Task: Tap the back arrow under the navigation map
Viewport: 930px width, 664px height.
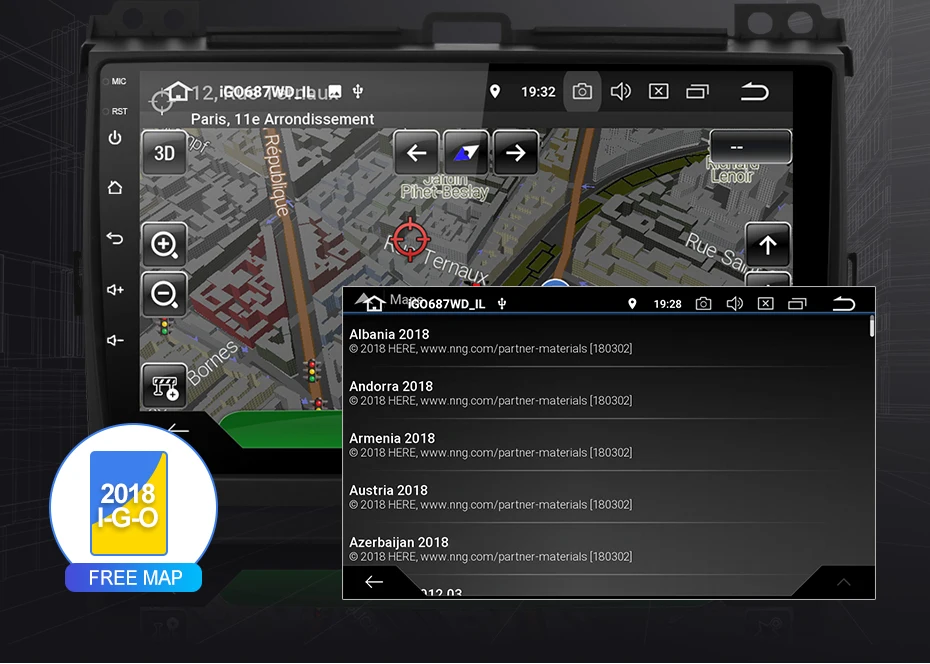Action: [178, 429]
